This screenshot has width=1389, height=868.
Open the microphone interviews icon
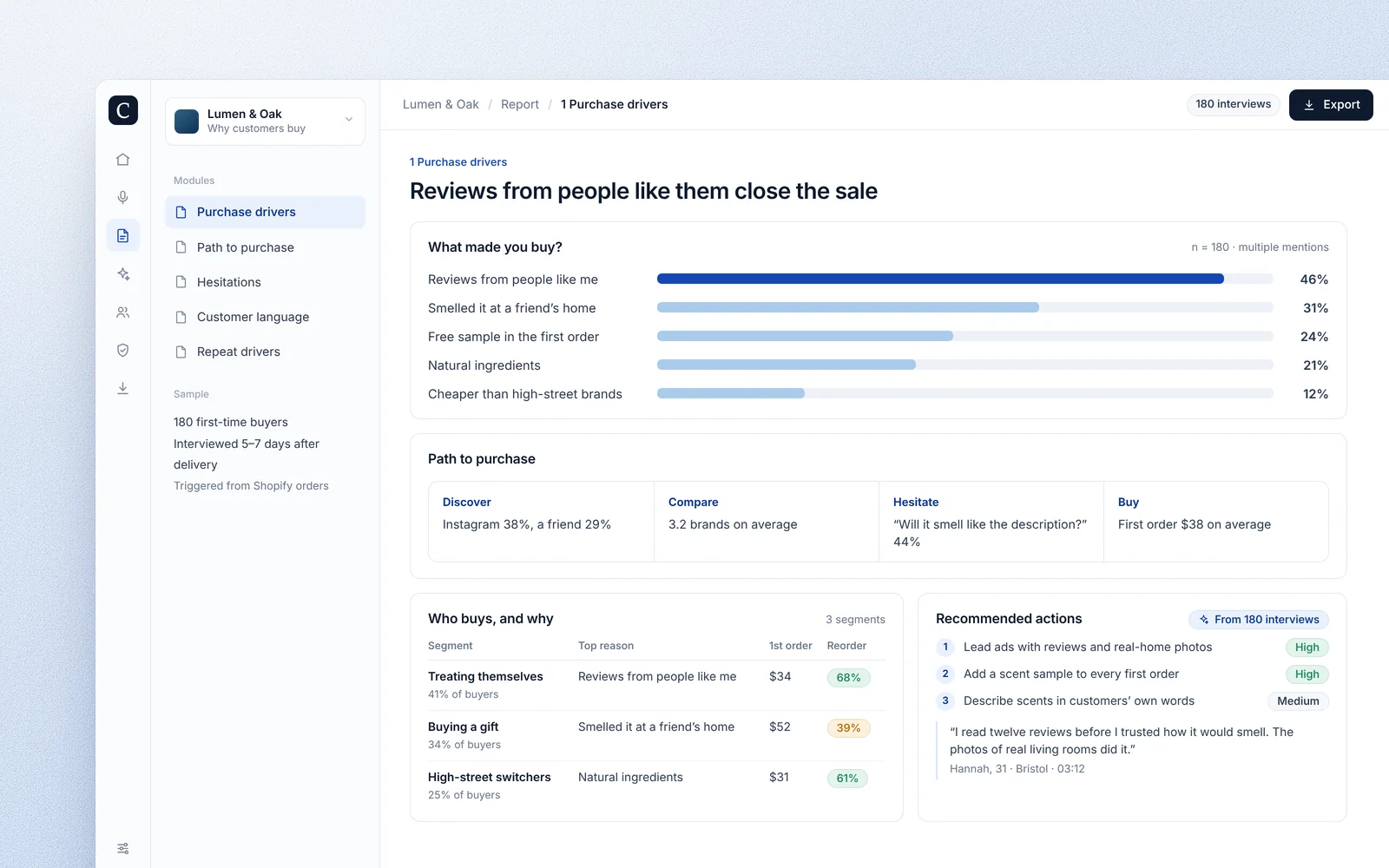(123, 198)
